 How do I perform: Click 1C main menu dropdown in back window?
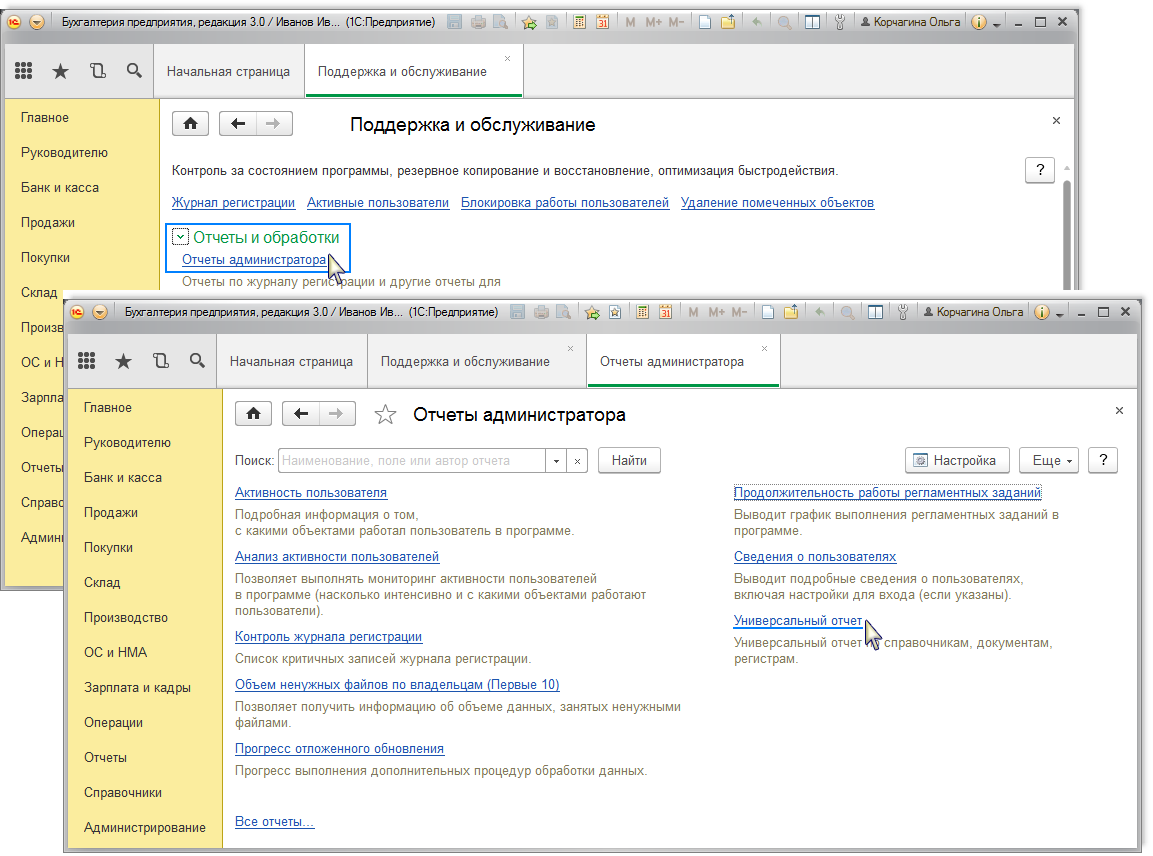(37, 22)
